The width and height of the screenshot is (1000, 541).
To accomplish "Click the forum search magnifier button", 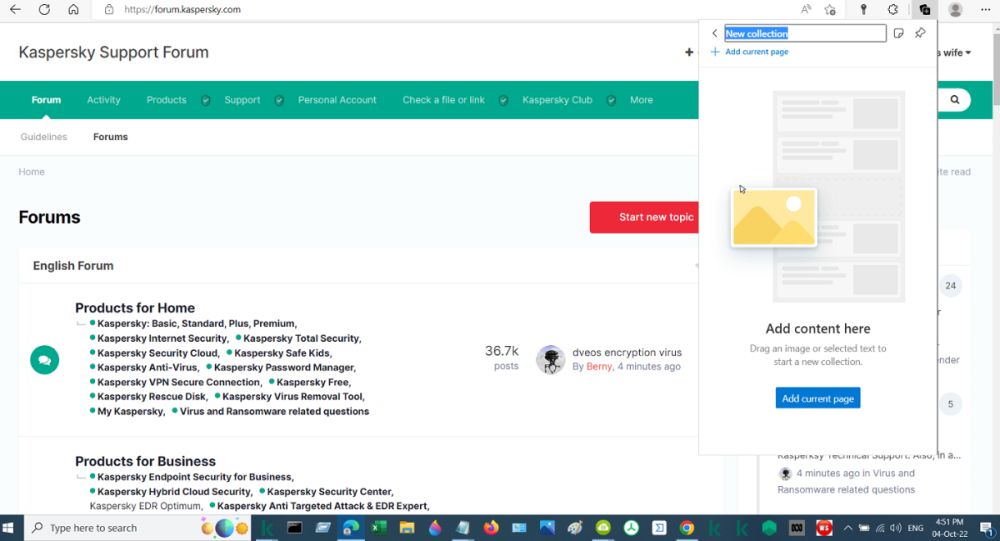I will (955, 100).
